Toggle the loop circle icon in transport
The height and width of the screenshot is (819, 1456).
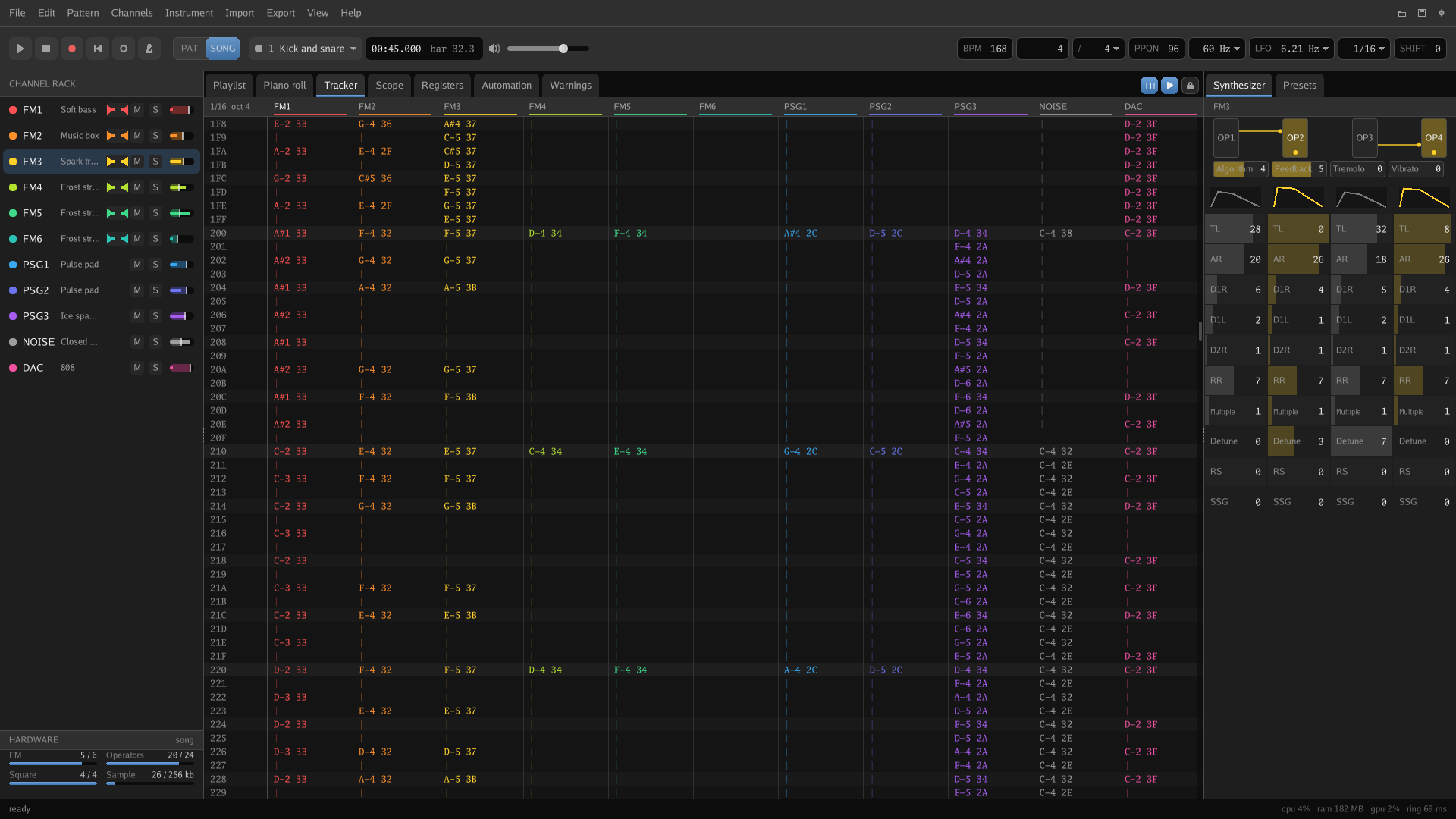pyautogui.click(x=124, y=49)
